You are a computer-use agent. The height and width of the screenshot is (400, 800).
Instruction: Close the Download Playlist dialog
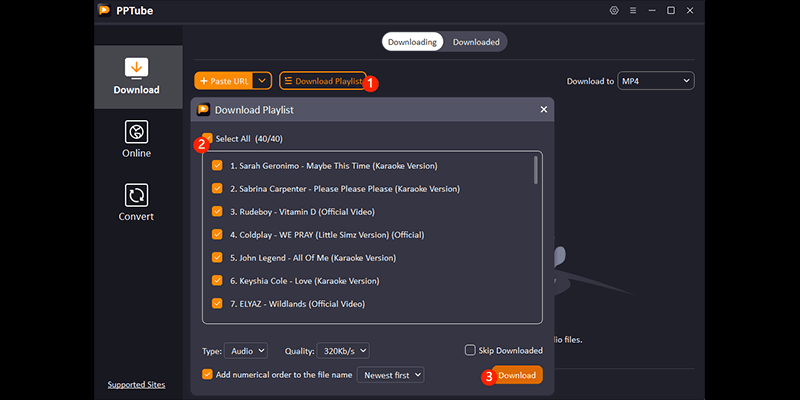coord(543,110)
